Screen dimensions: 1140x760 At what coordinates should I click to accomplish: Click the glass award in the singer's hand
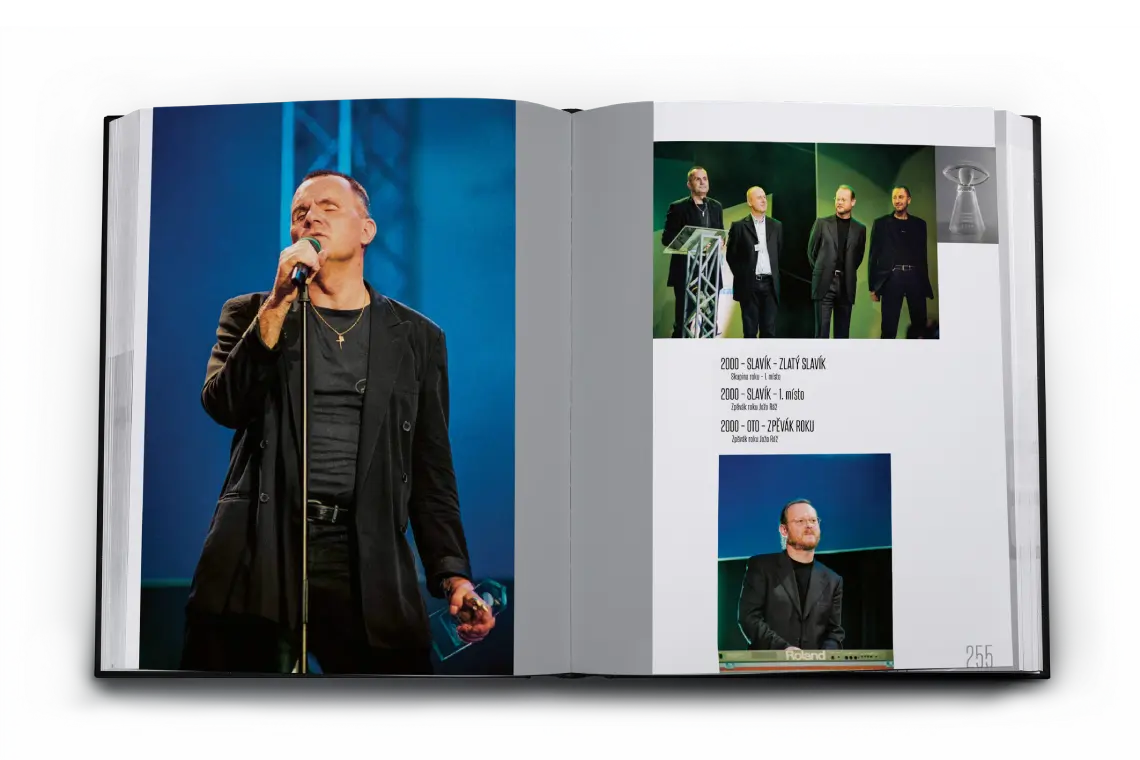coord(468,613)
